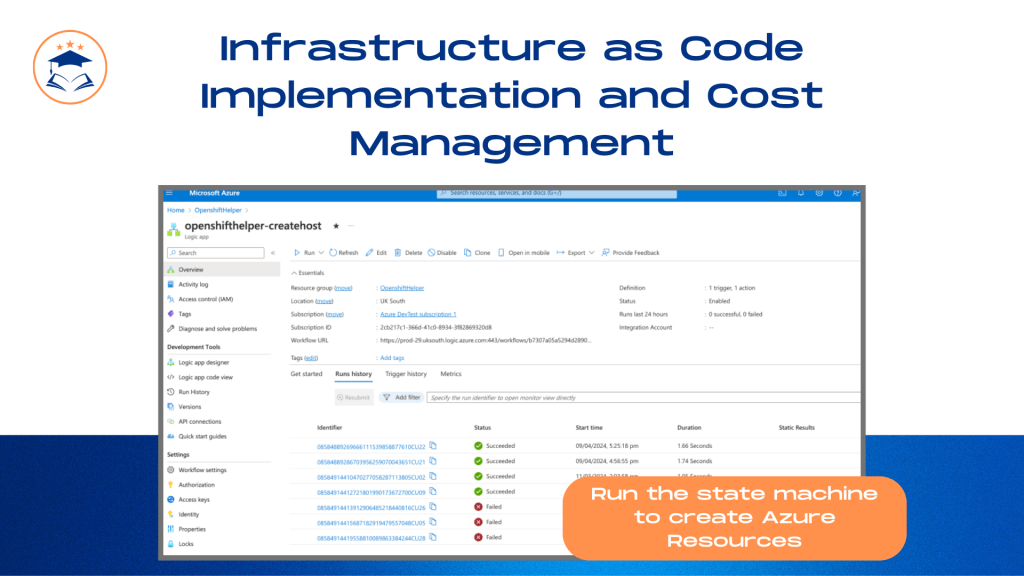Screen dimensions: 1024x576
Task: Open Access keys in the sidebar
Action: (194, 500)
